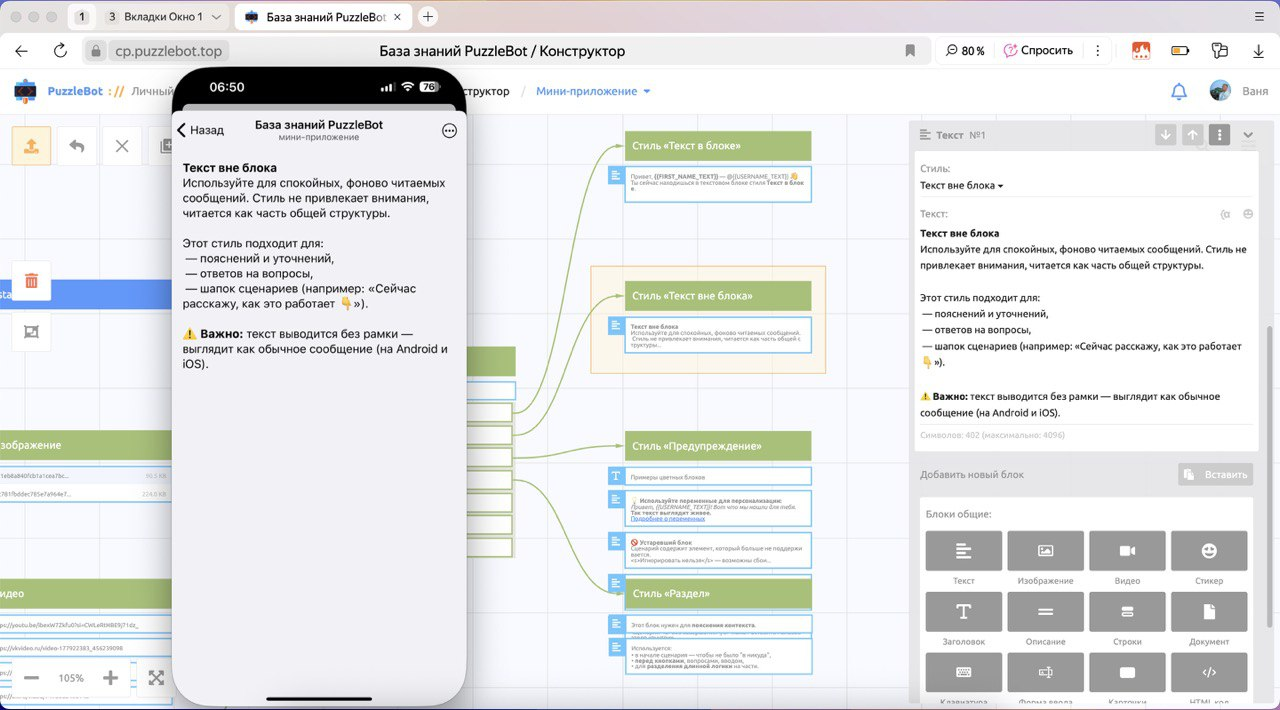Open the browser hamburger menu
Screen dimensions: 1280x710
click(x=1258, y=17)
